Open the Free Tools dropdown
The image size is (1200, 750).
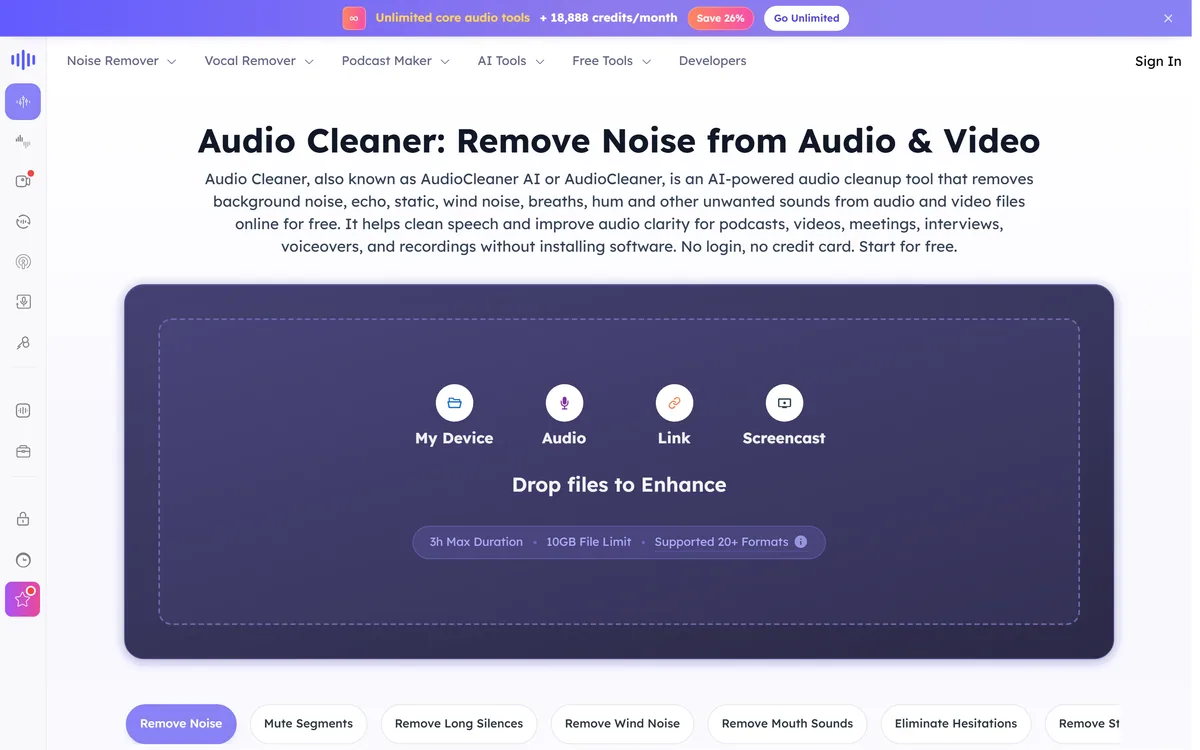click(611, 61)
